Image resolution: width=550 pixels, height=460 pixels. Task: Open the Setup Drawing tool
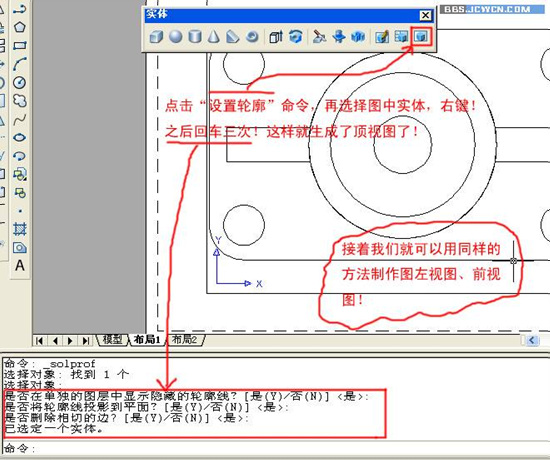click(x=382, y=36)
